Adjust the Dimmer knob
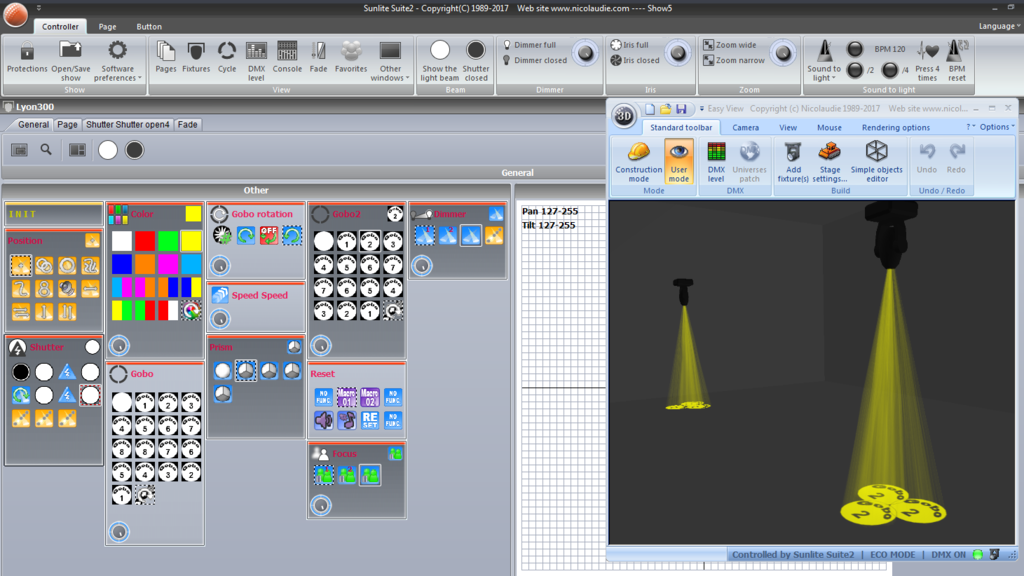 tap(585, 54)
